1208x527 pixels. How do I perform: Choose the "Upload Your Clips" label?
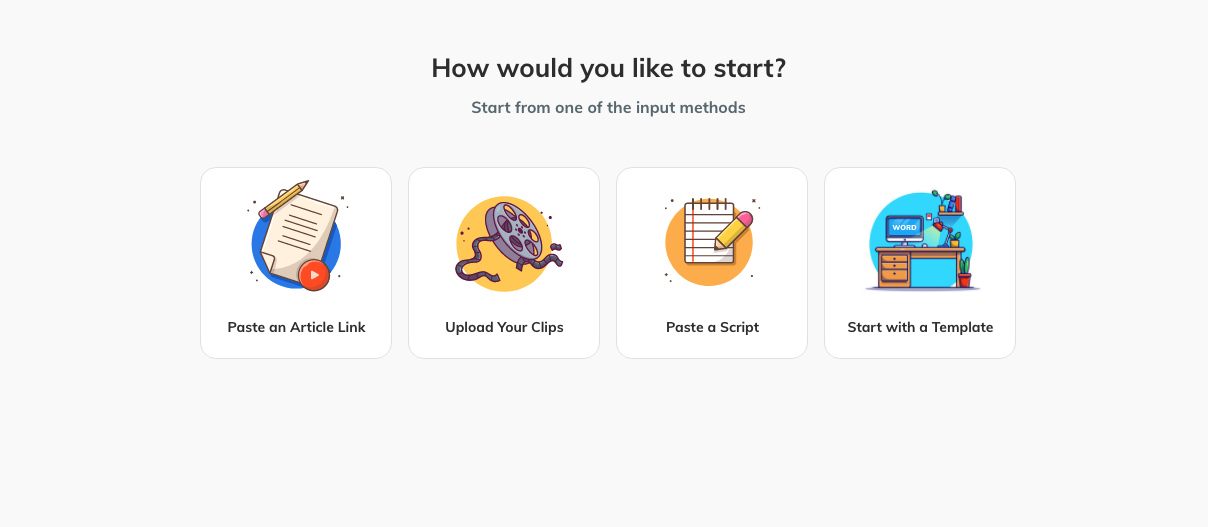pos(504,327)
